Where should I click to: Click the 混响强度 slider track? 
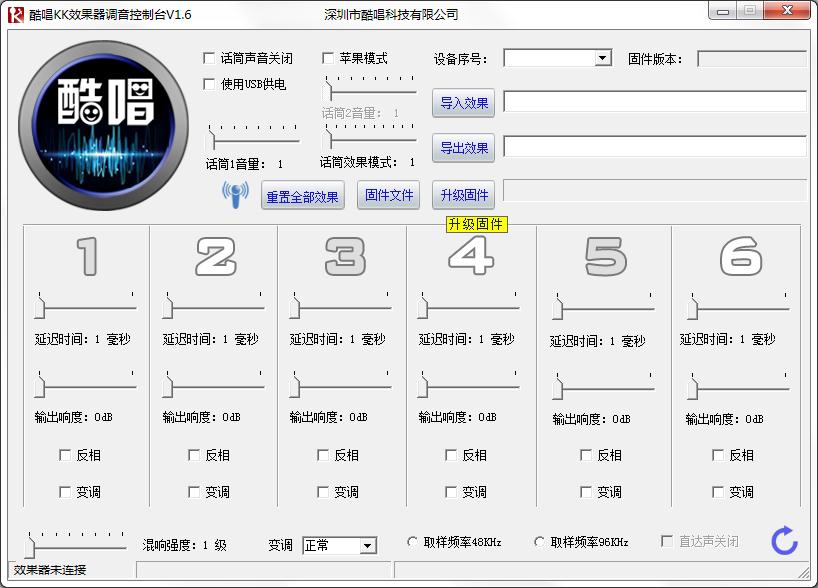coord(78,546)
